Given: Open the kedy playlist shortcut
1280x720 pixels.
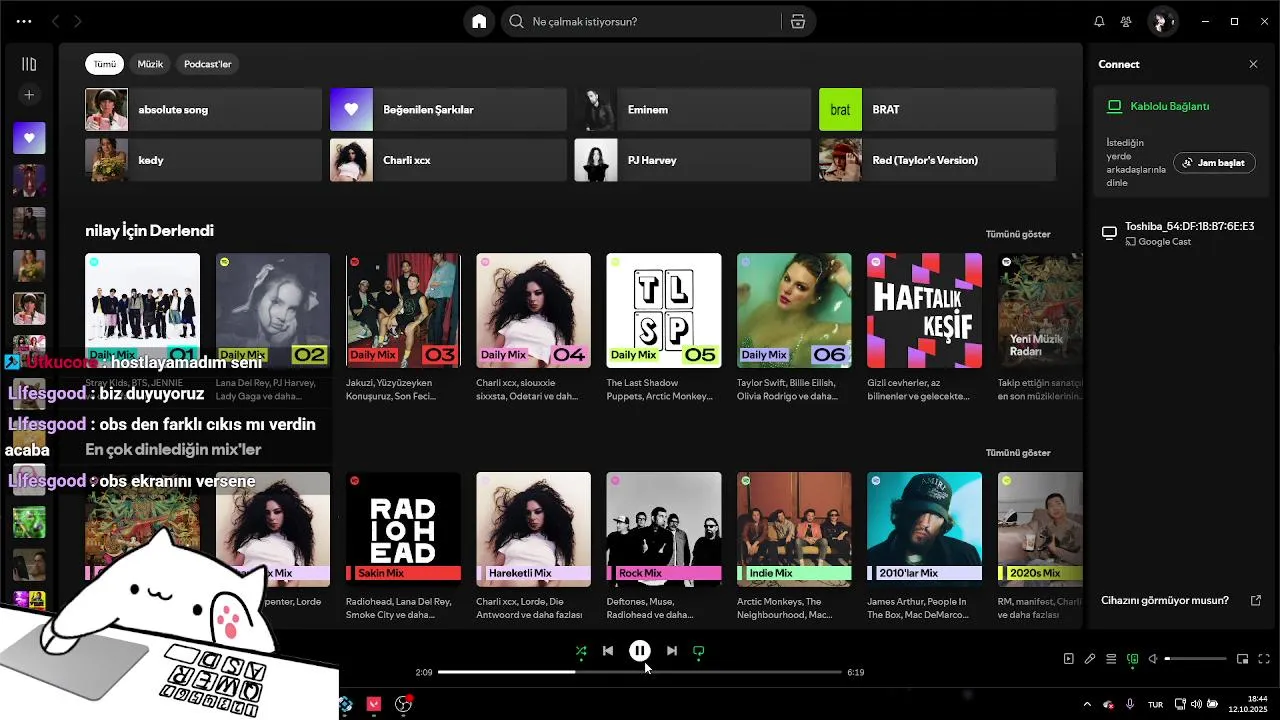Looking at the screenshot, I should pos(203,160).
